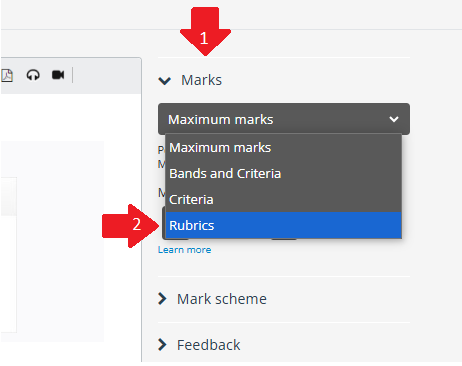Choose Maximum marks from the list
Image resolution: width=462 pixels, height=366 pixels.
pyautogui.click(x=284, y=147)
